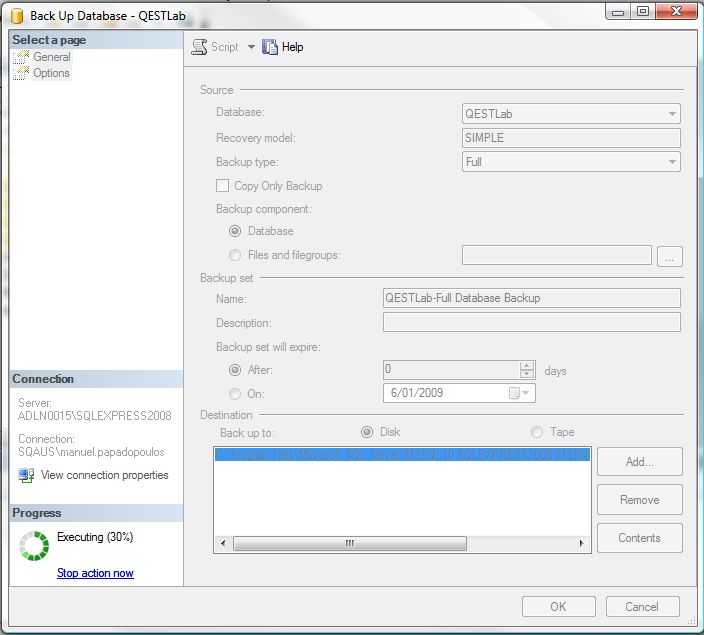Click the executing progress spinner icon
Screen dimensions: 704x635
[35, 546]
